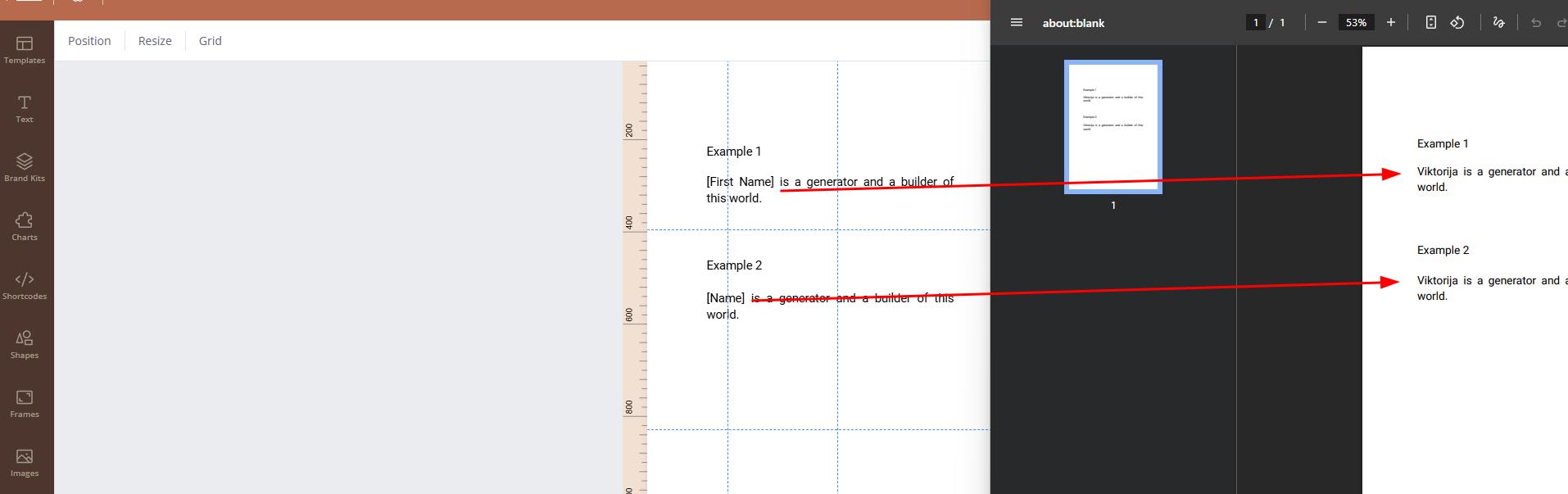Open the Frames panel
The width and height of the screenshot is (1568, 494).
click(25, 403)
